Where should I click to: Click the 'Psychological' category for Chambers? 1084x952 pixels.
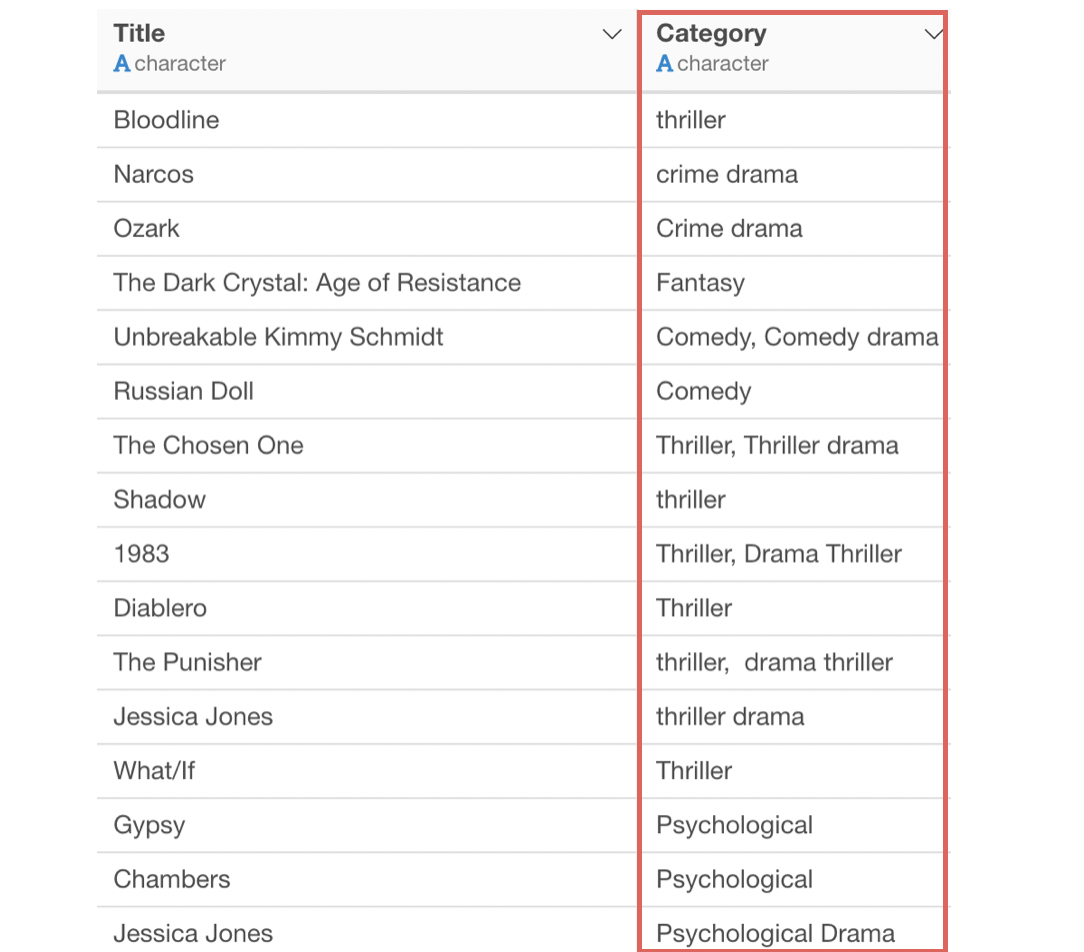pos(794,879)
